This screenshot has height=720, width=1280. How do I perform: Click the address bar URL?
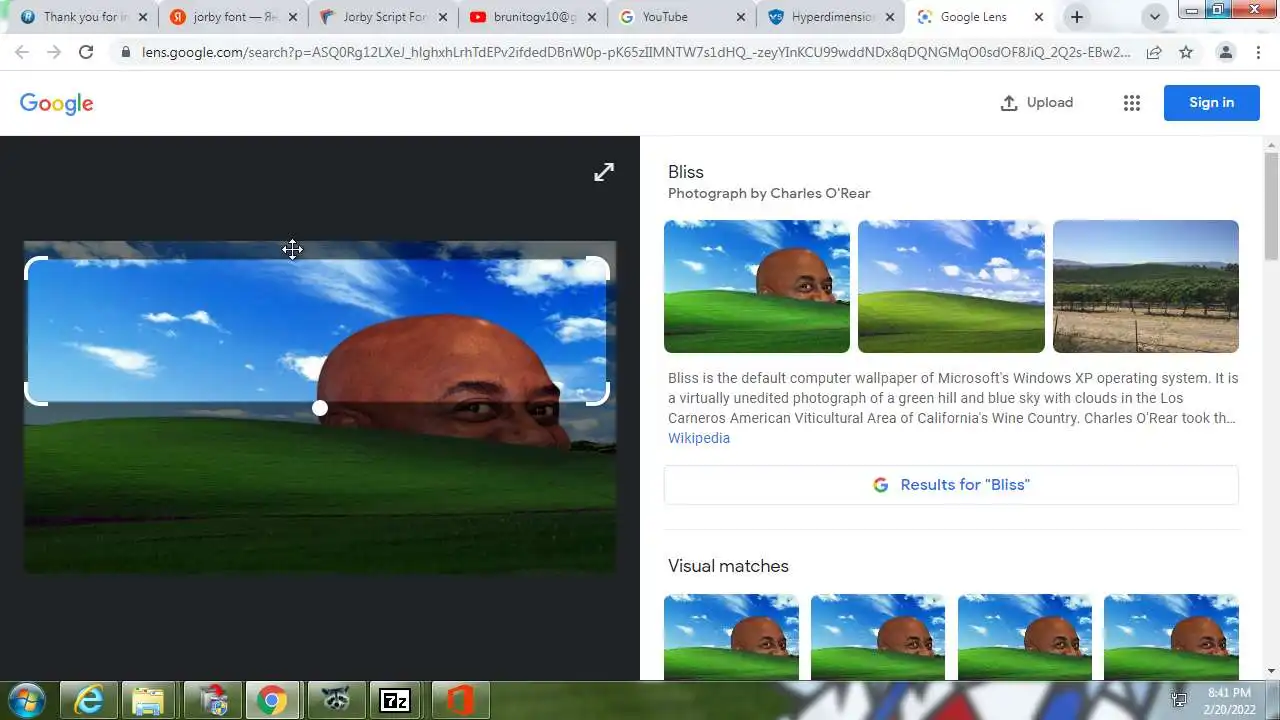click(636, 52)
